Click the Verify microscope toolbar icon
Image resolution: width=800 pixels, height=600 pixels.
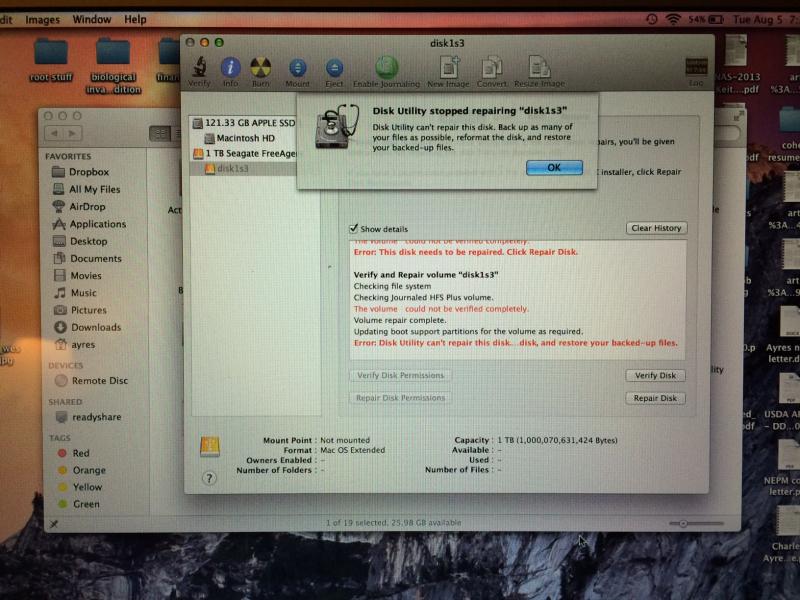(199, 71)
